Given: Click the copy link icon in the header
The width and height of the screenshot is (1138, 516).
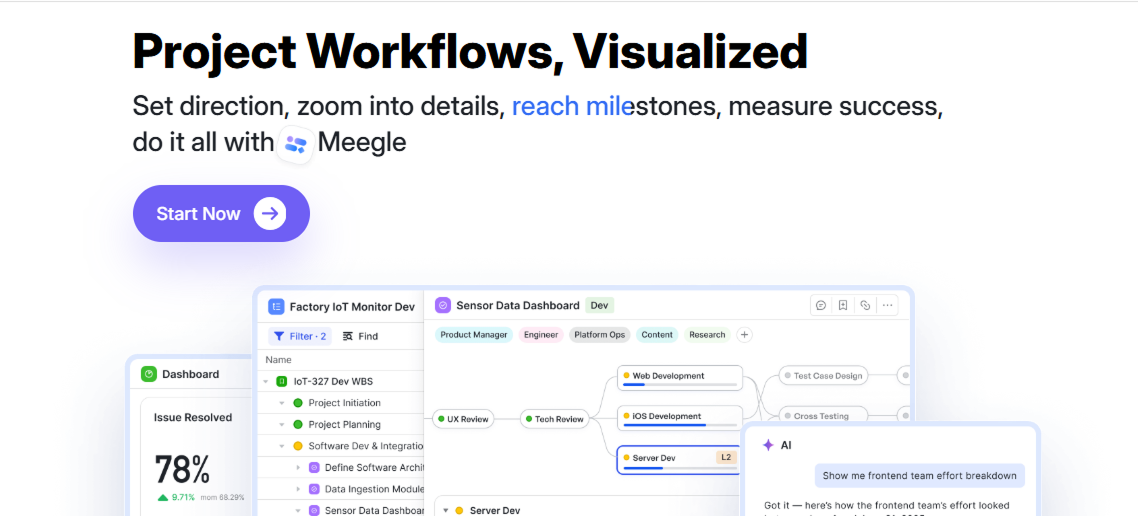Looking at the screenshot, I should [x=865, y=305].
